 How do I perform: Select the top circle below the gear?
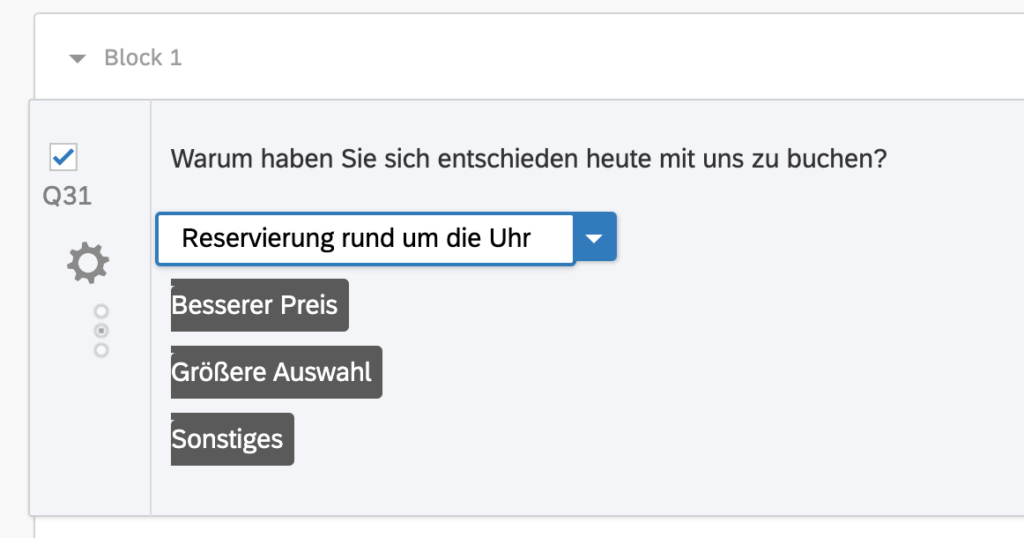click(101, 311)
